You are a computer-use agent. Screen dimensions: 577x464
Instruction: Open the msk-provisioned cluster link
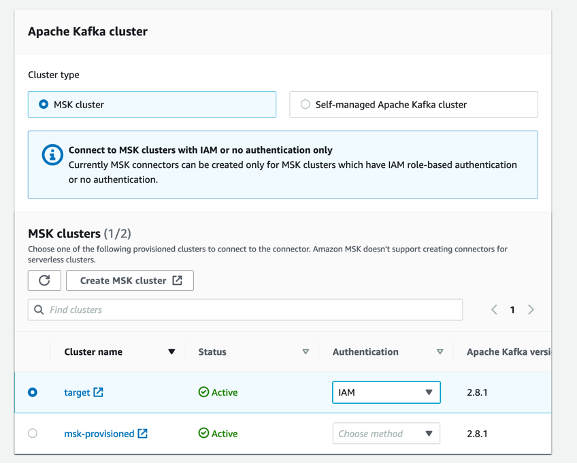(x=106, y=434)
